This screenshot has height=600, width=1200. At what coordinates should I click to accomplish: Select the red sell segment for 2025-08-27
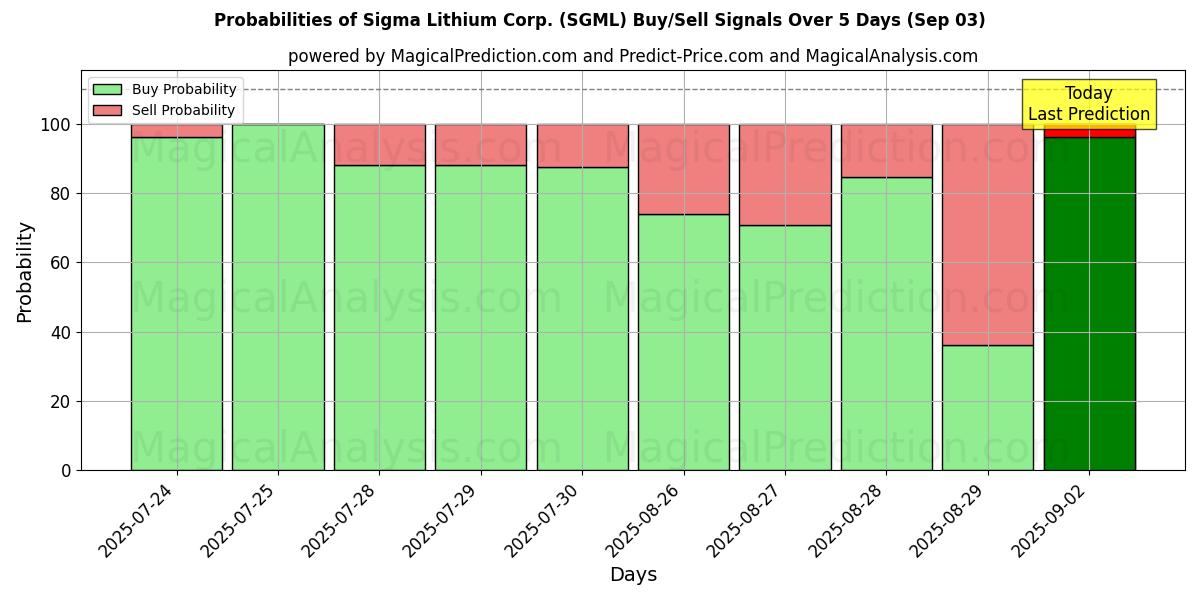click(x=785, y=175)
